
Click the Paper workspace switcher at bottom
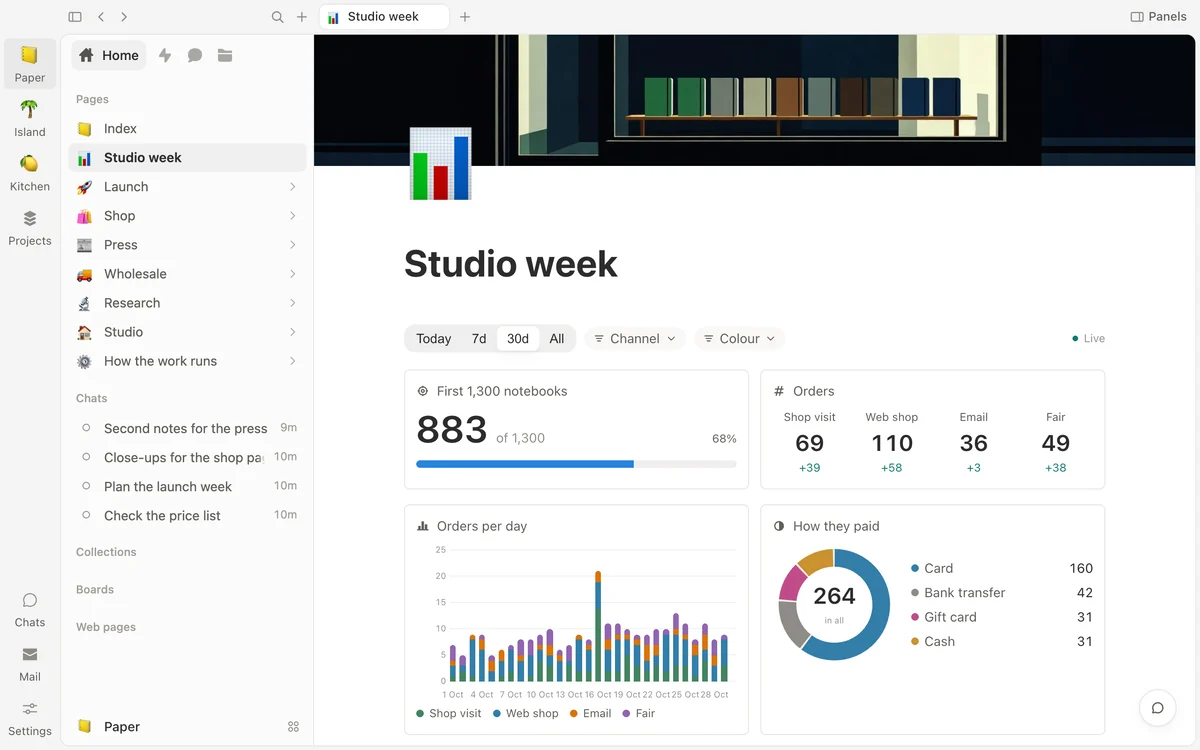coord(109,727)
